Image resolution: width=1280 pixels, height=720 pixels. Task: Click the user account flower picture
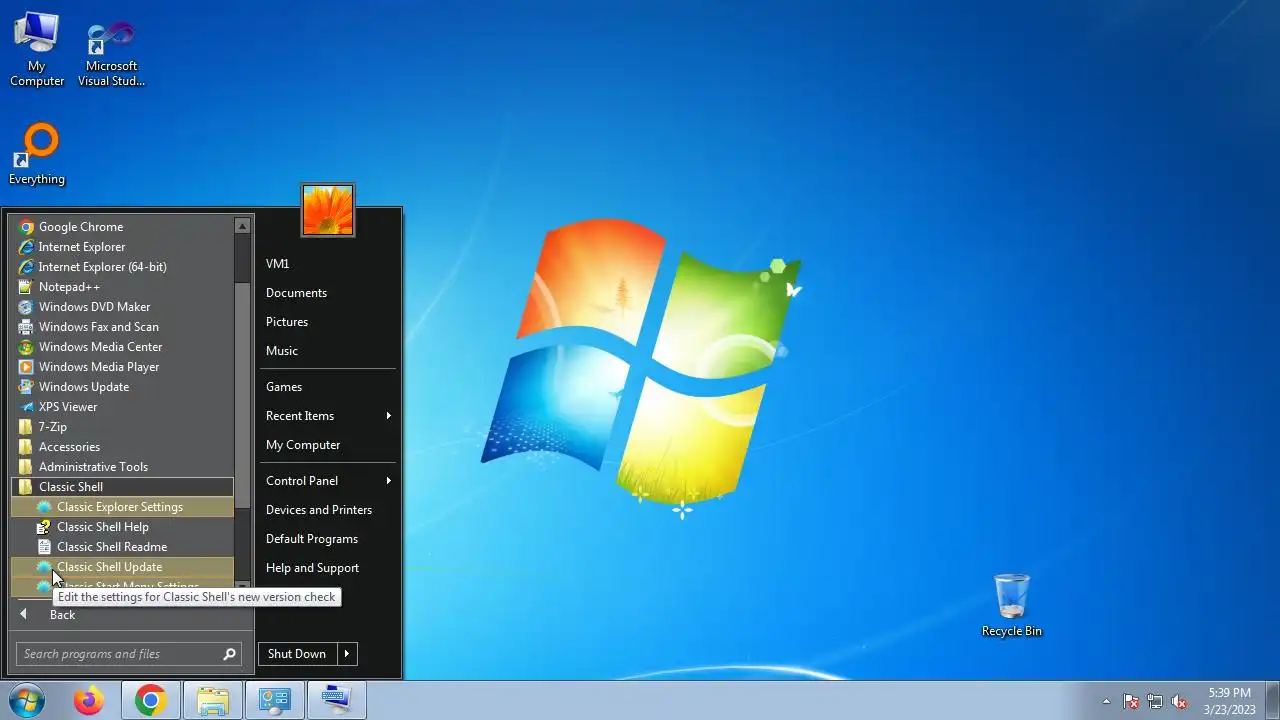pyautogui.click(x=328, y=211)
